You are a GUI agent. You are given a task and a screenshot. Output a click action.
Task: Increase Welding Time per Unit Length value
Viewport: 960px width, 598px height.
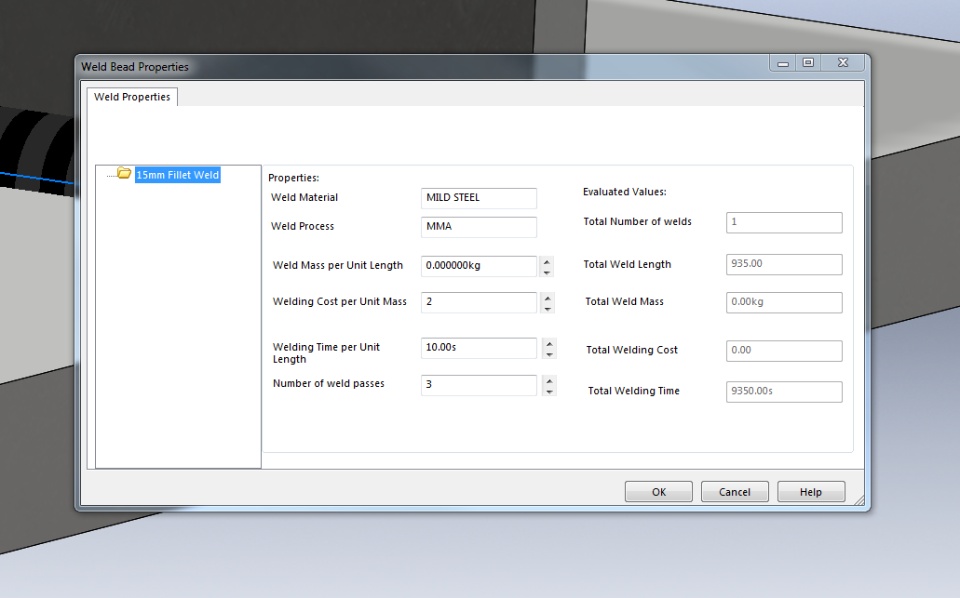tap(549, 343)
